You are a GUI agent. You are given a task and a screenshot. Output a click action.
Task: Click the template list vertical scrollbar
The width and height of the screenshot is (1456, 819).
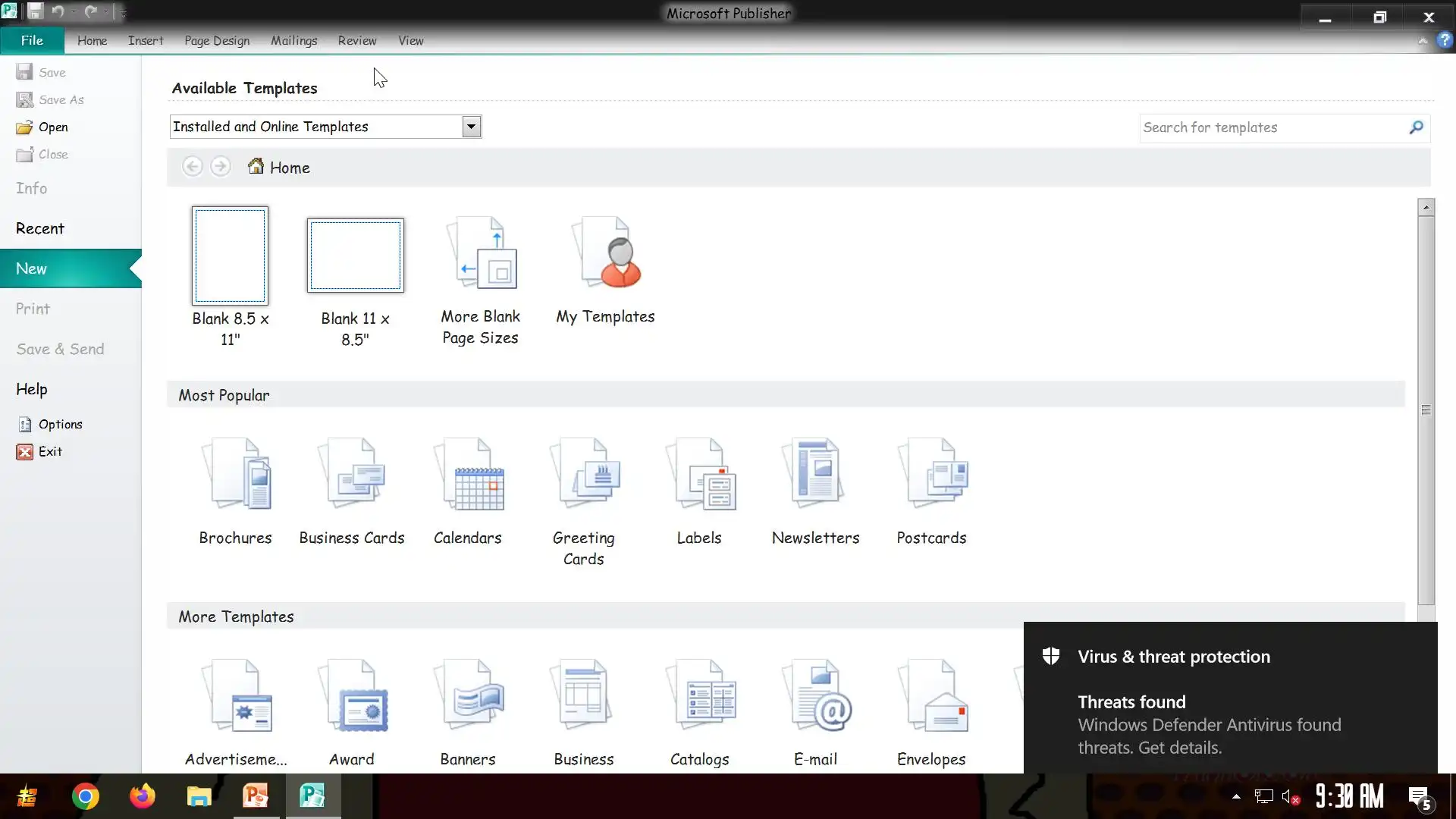pyautogui.click(x=1426, y=409)
